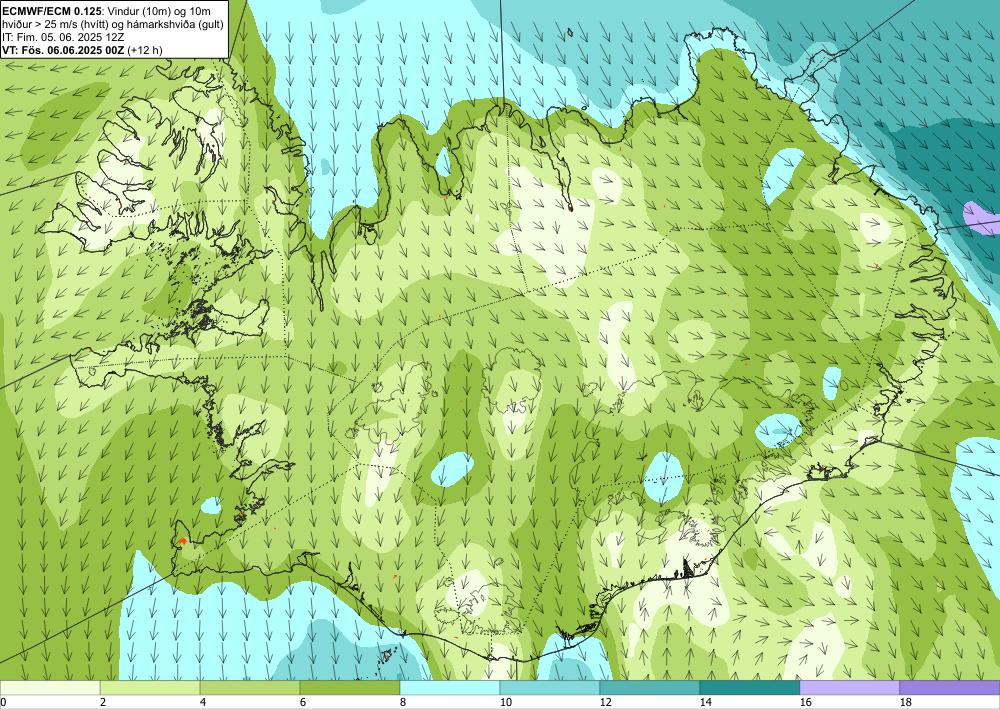1000x709 pixels.
Task: Click the light green 2–4 m/s legend swatch
Action: (x=150, y=687)
